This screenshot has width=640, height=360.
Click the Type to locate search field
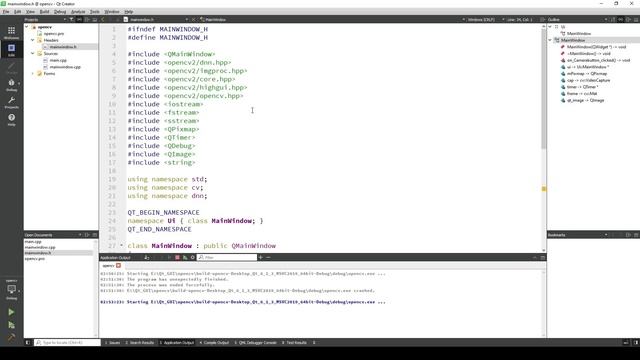(x=67, y=342)
